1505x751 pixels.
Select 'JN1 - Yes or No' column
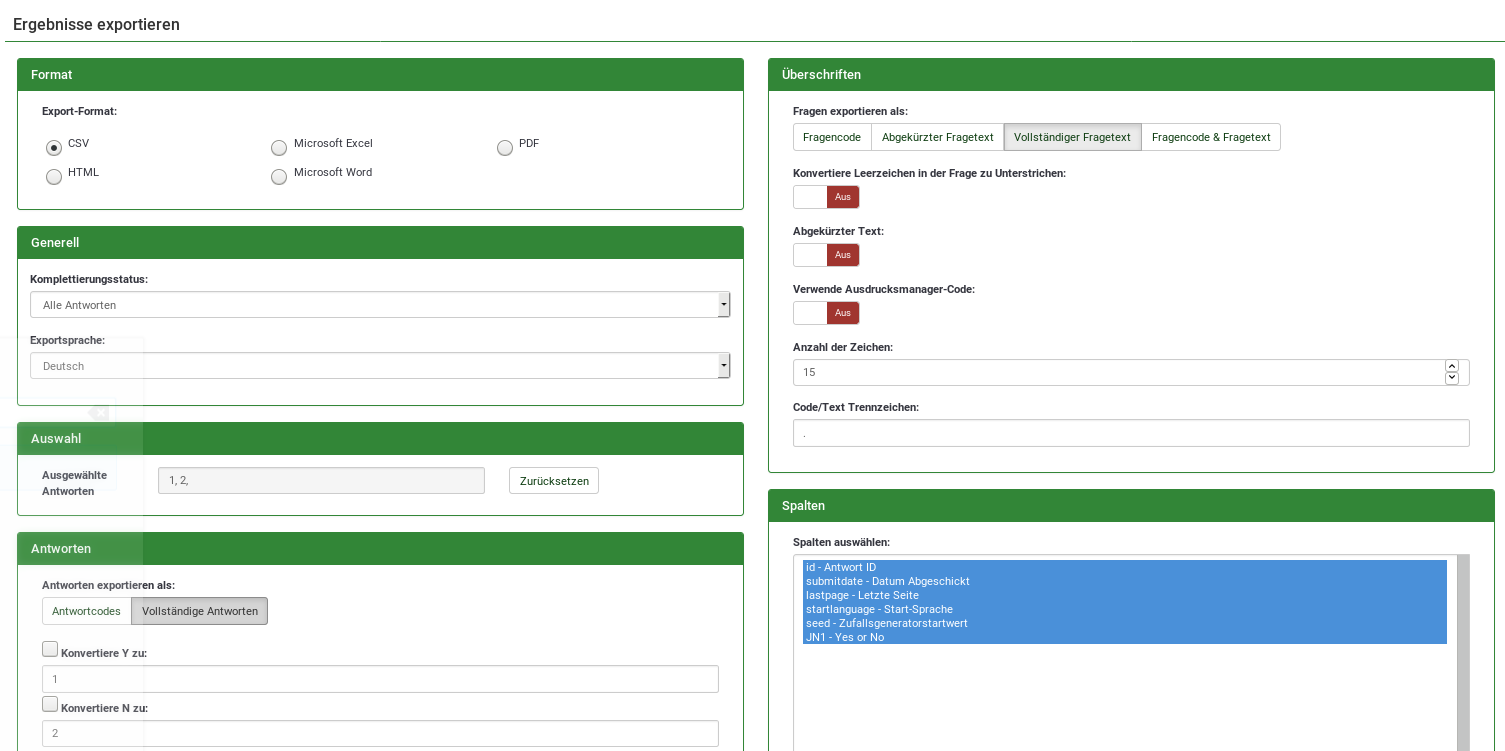(845, 637)
